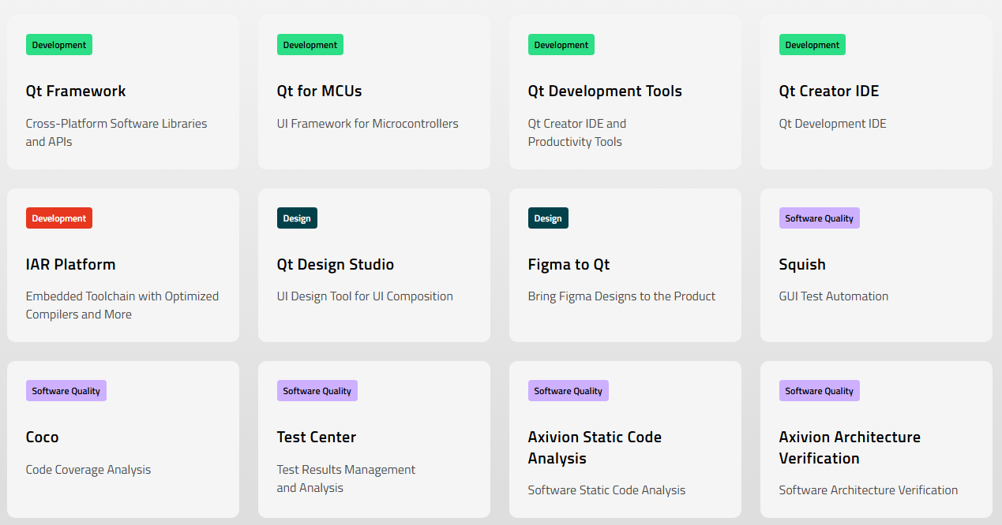Screen dimensions: 1002x525
Task: Click 'Code Coverage Analysis' description
Action: 88,469
